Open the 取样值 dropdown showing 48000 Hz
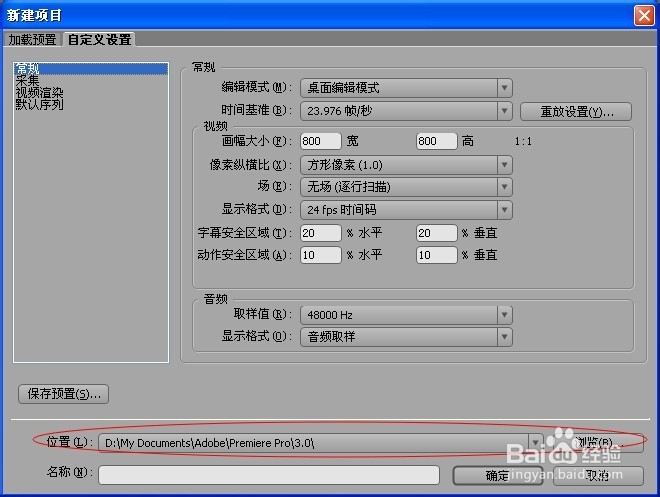 click(406, 315)
